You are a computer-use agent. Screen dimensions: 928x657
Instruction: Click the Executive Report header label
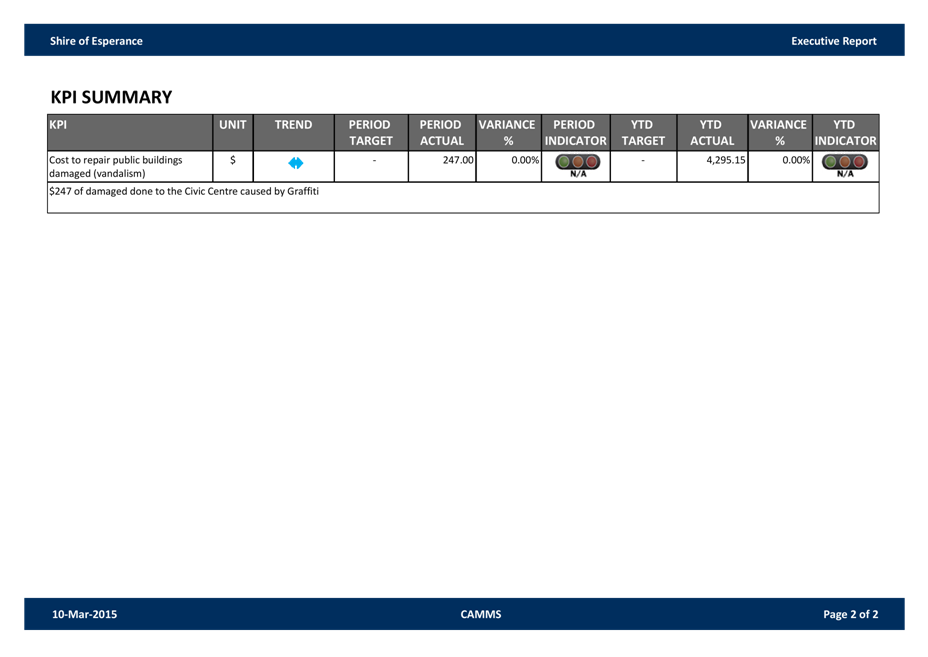(833, 41)
